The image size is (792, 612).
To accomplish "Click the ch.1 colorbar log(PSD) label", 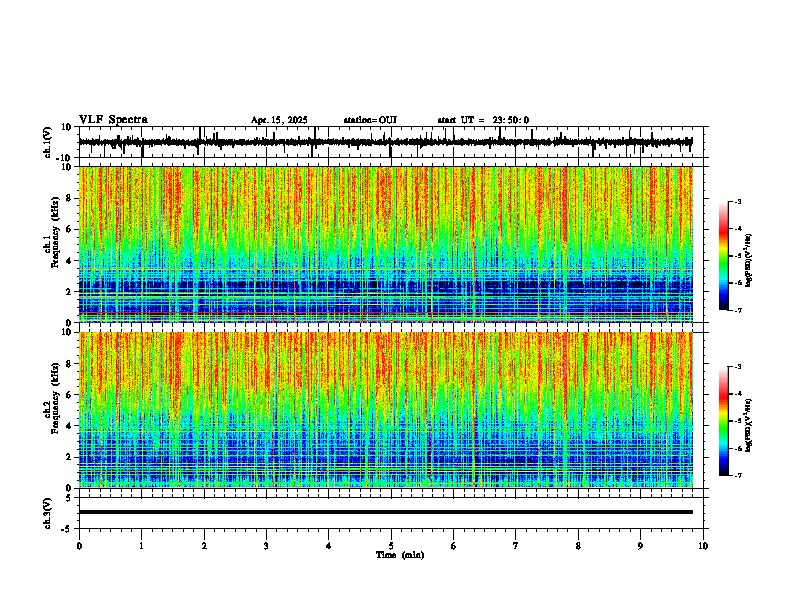I will point(749,260).
